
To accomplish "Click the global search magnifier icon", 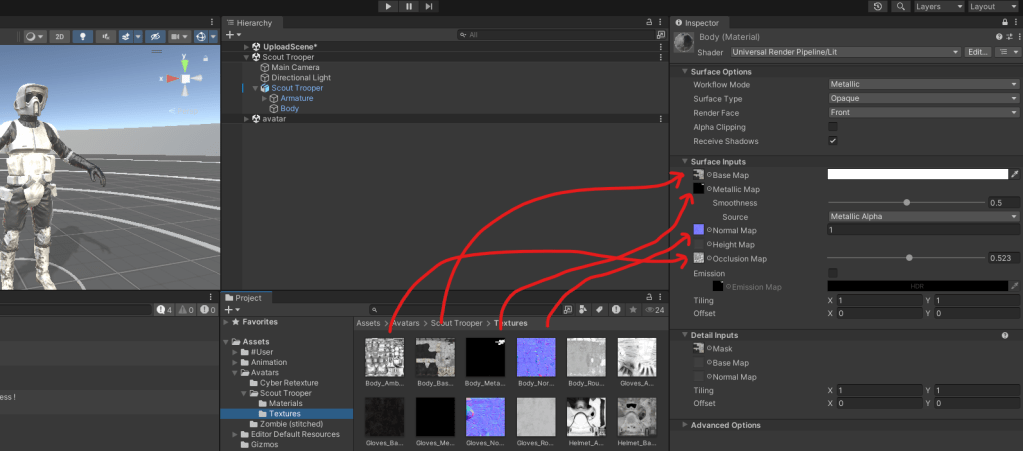I will (x=900, y=6).
